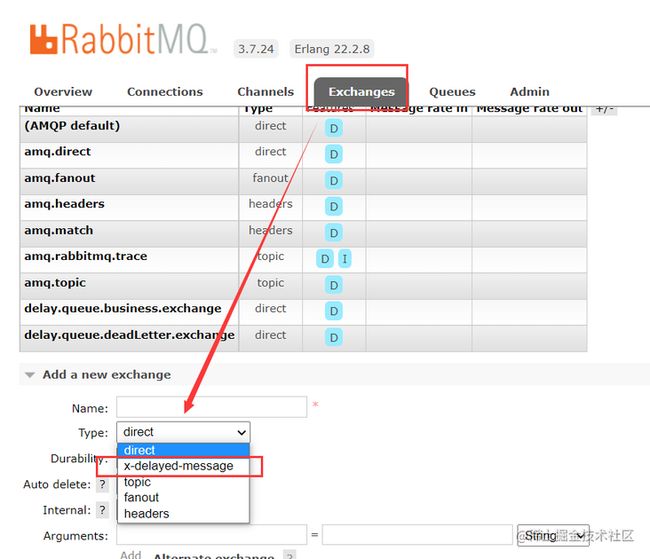Viewport: 650px width, 559px height.
Task: Click the Erlang 22.2.8 label
Action: [x=332, y=49]
